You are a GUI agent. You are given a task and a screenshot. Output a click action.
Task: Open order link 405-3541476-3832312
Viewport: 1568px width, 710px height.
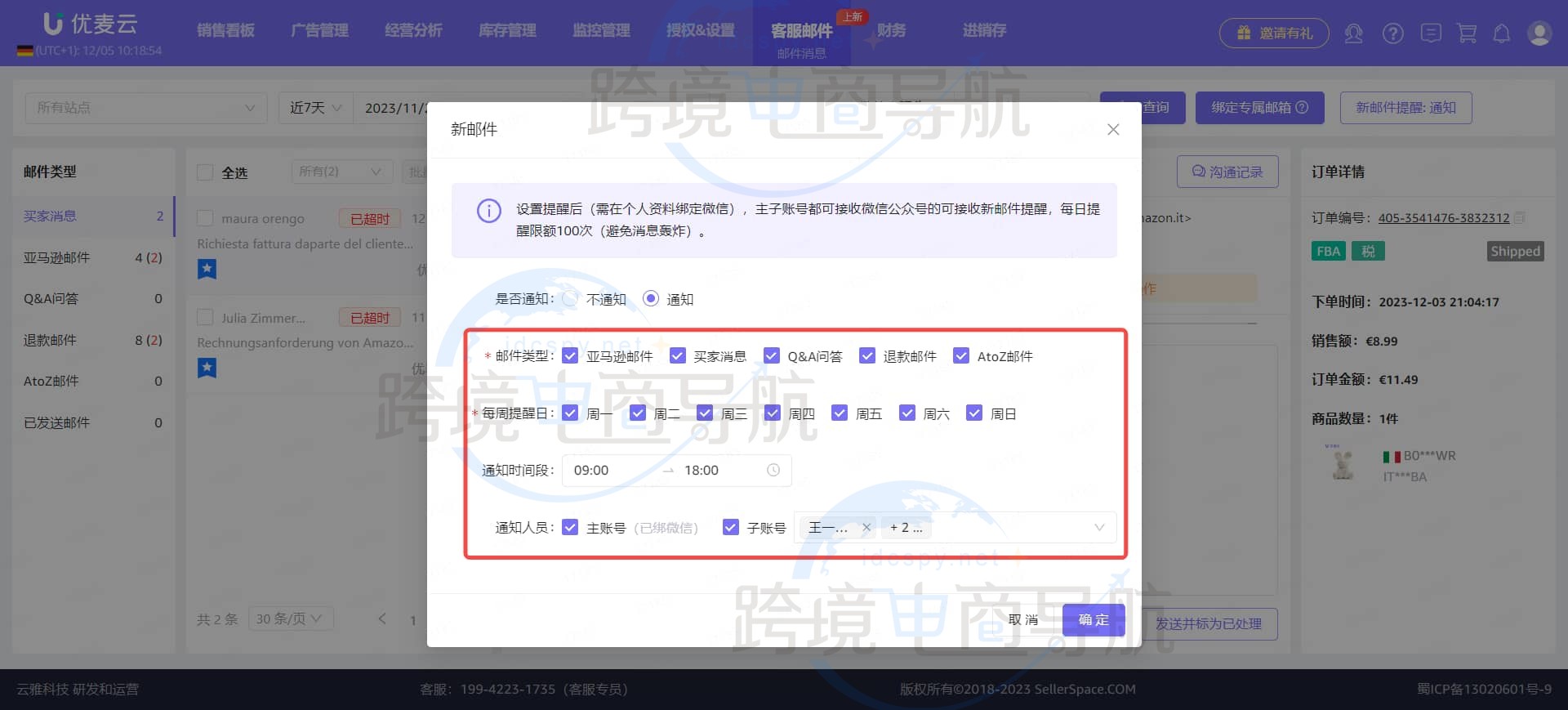click(1443, 217)
